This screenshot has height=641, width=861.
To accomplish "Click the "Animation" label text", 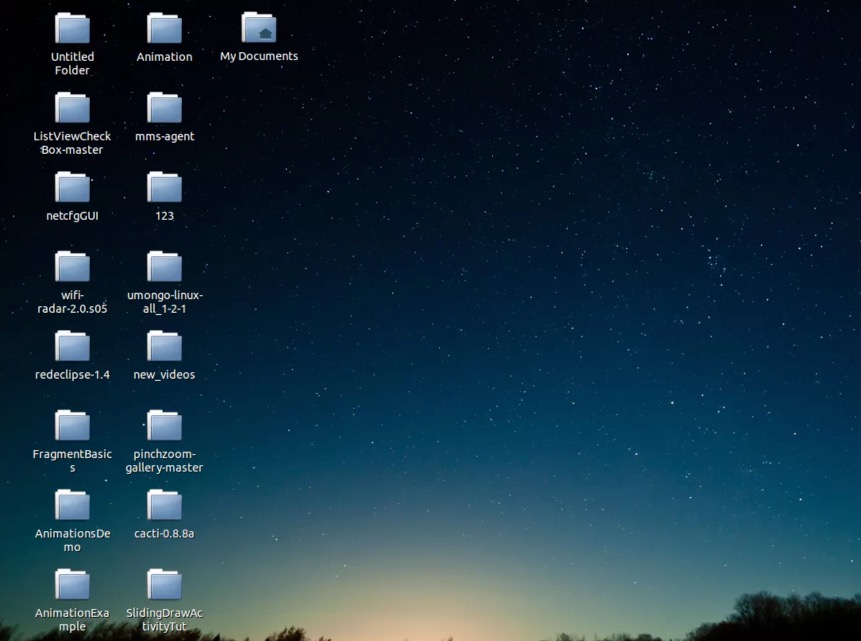I will click(x=164, y=57).
